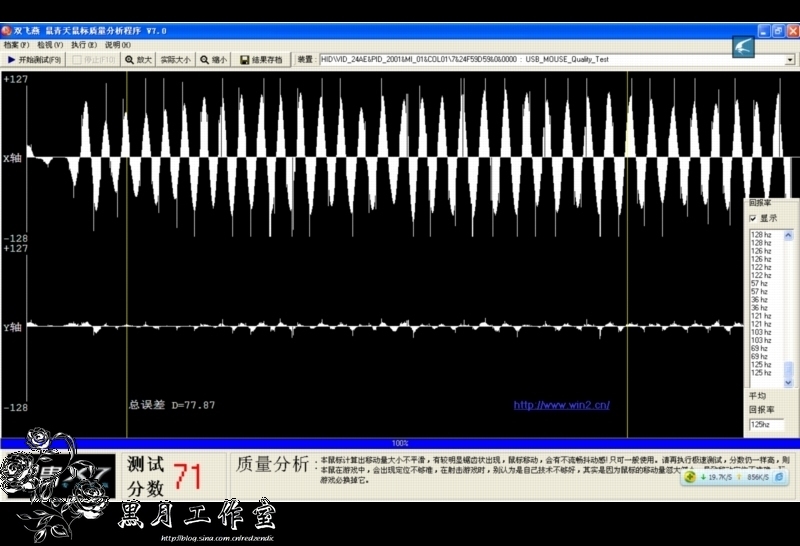Click the report rate list scrollbar thumb
The height and width of the screenshot is (546, 800).
click(x=788, y=369)
